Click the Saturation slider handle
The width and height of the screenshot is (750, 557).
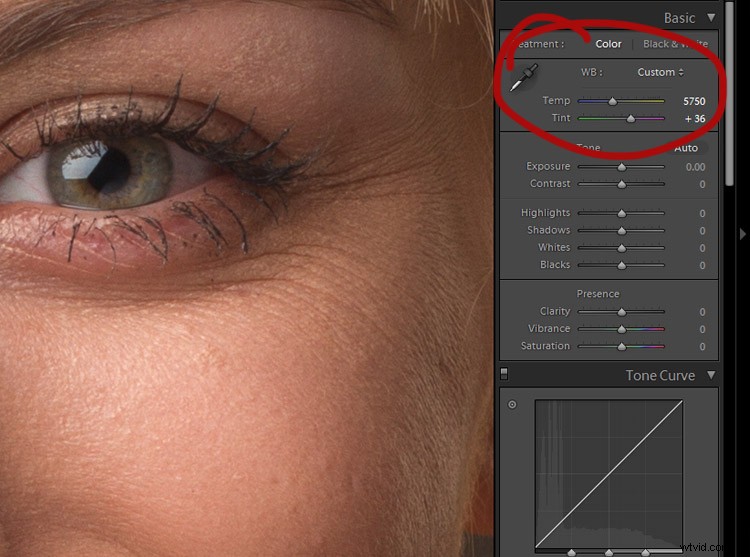tap(621, 346)
